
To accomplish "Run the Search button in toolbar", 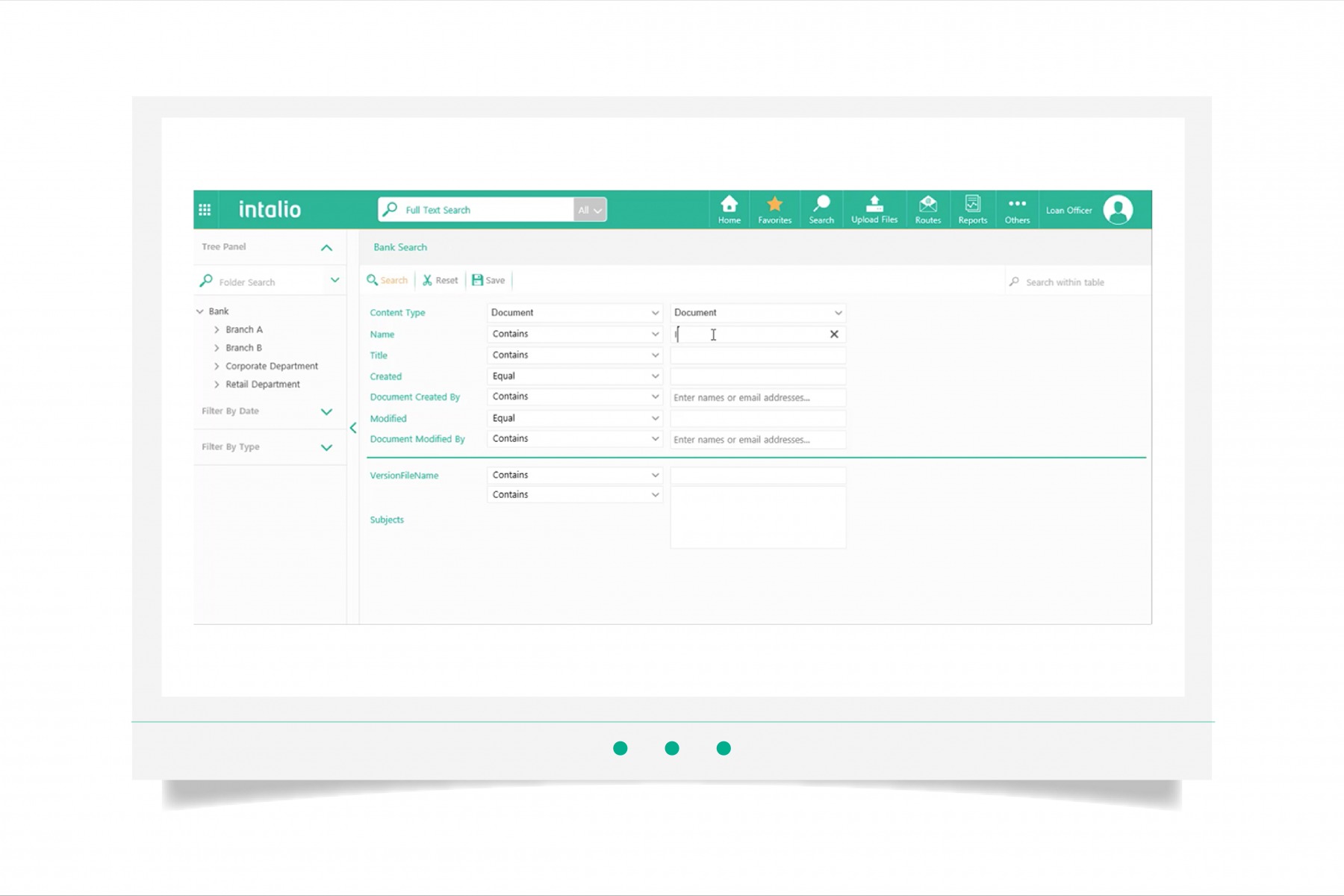I will click(387, 280).
